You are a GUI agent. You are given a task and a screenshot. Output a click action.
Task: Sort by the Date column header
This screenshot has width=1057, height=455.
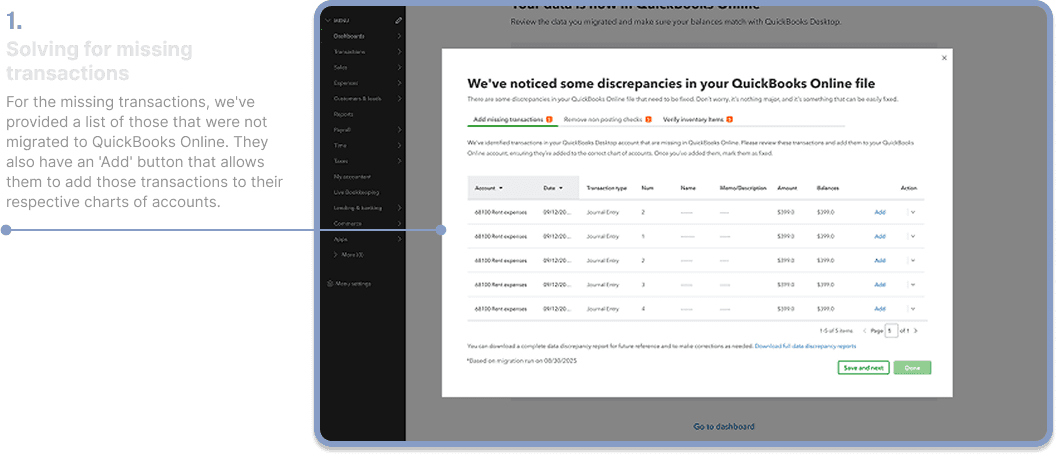coord(553,188)
